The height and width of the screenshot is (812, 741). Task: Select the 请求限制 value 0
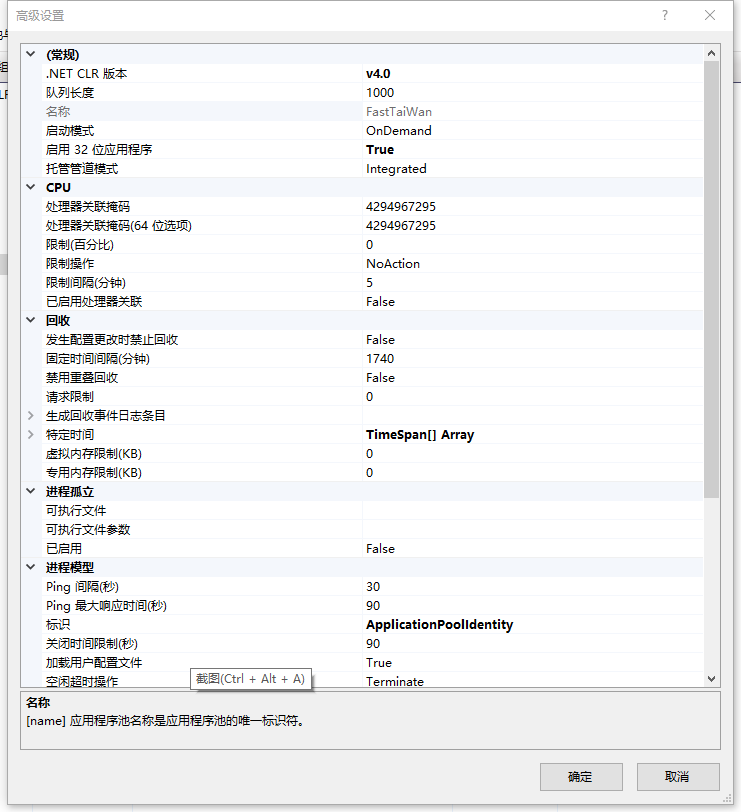369,397
